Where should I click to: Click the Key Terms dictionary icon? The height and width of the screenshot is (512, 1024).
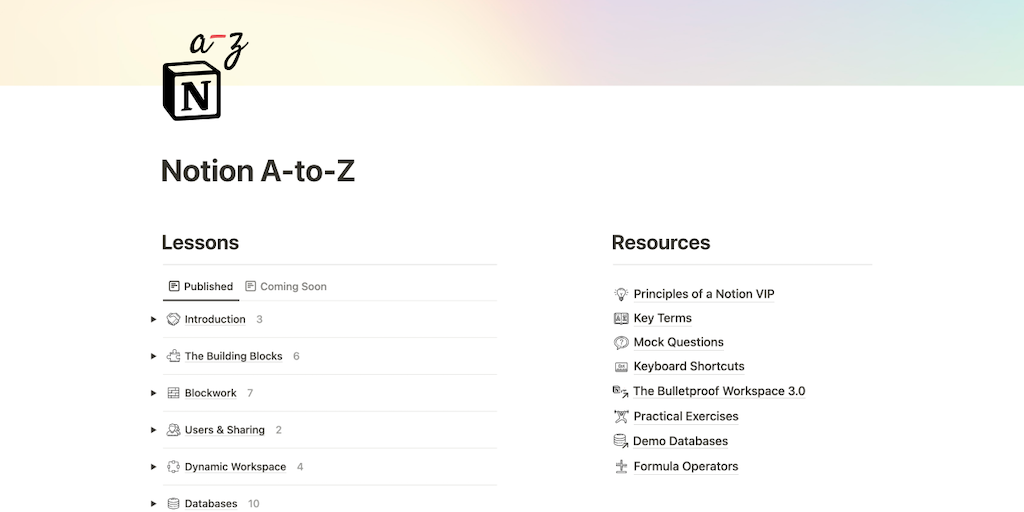(x=621, y=318)
